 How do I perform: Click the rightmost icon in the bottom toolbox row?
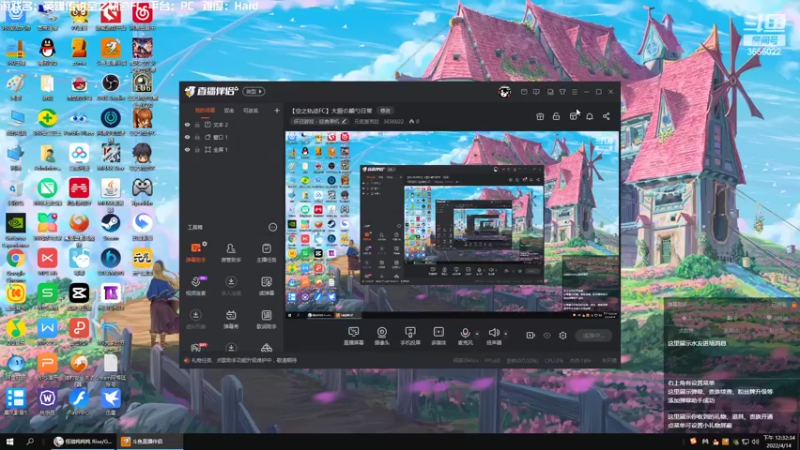tap(266, 347)
